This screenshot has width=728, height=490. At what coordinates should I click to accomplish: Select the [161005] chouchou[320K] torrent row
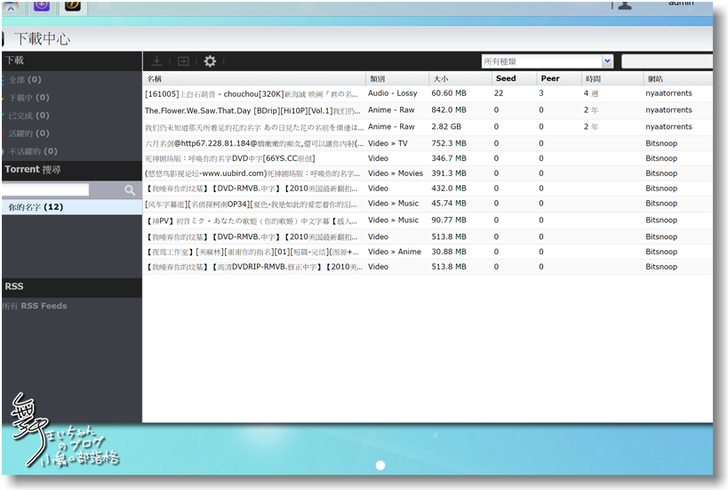click(x=428, y=93)
